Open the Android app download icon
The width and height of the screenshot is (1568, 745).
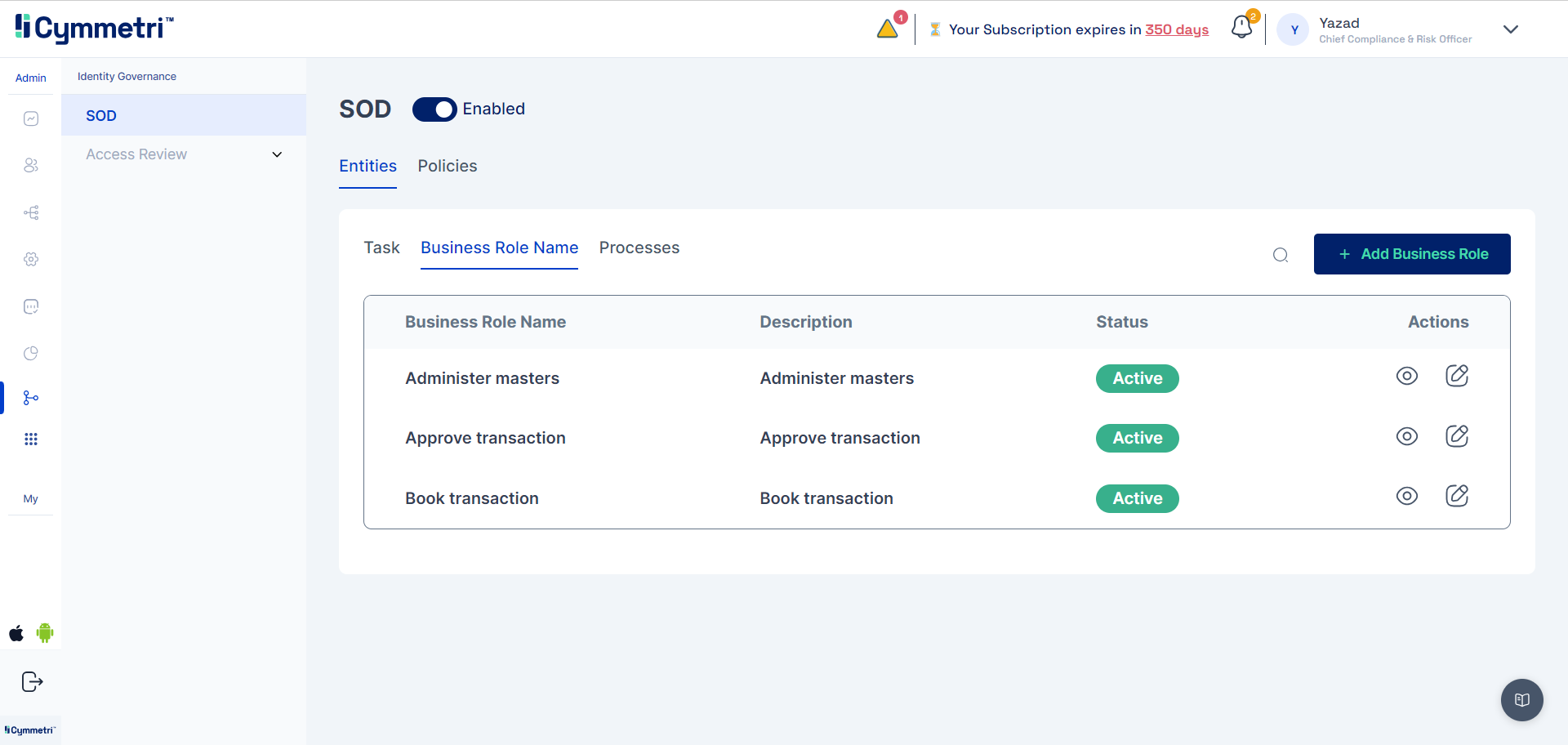click(45, 633)
